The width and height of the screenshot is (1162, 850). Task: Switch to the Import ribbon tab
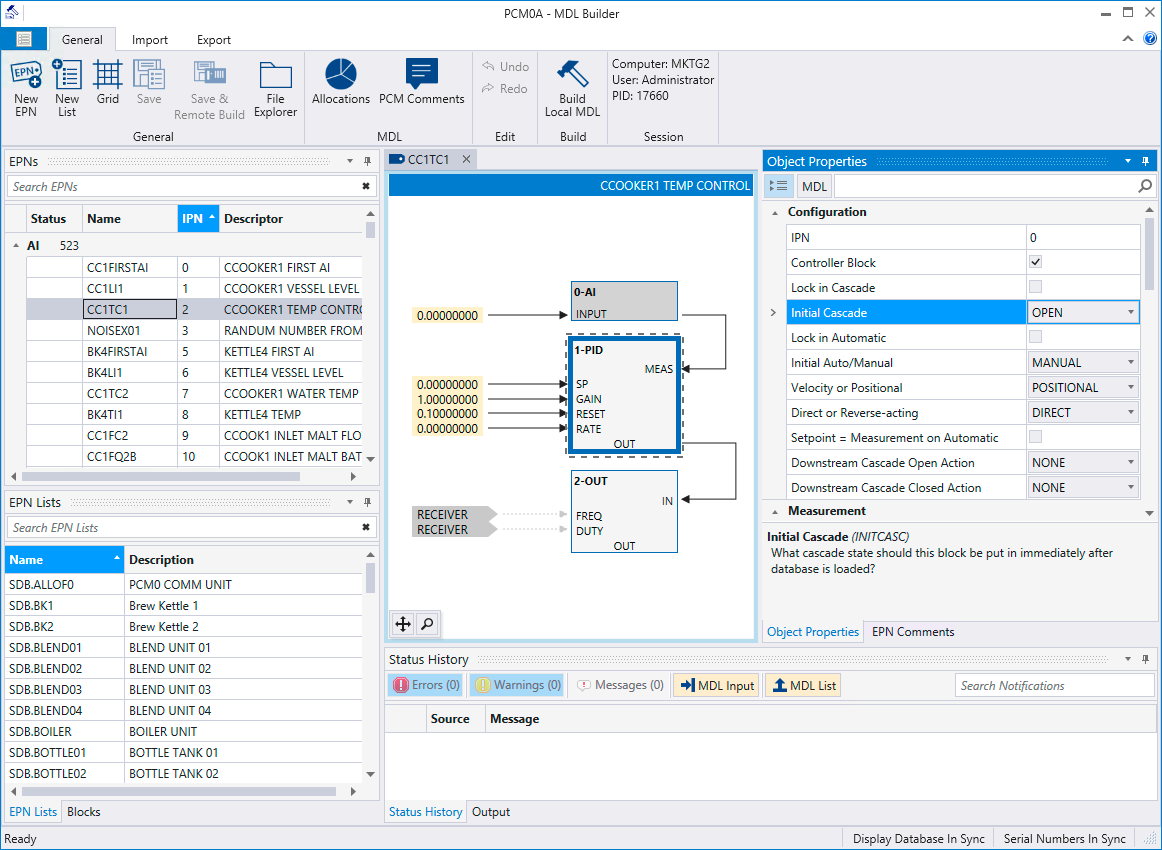point(150,40)
